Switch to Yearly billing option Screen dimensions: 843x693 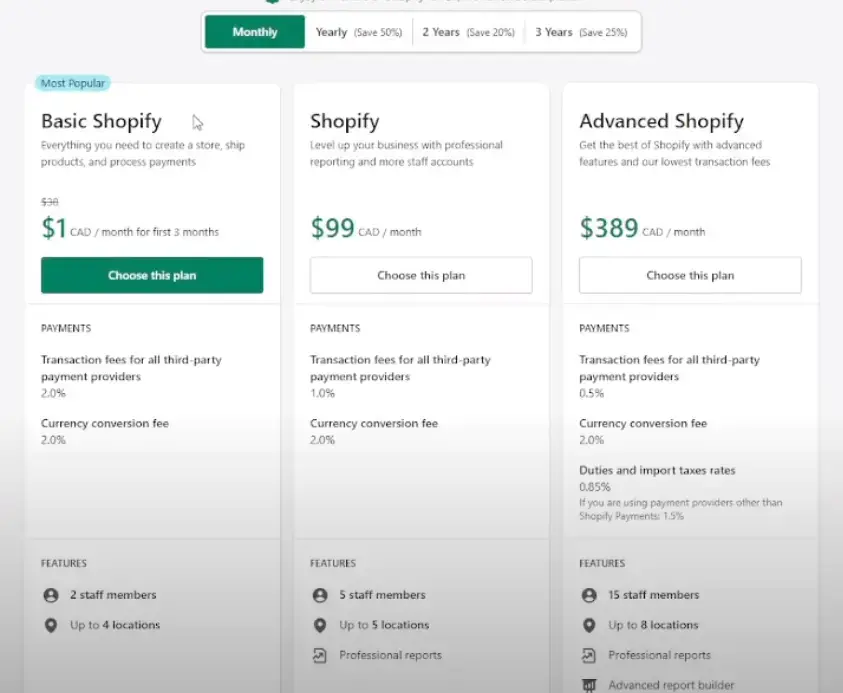359,32
